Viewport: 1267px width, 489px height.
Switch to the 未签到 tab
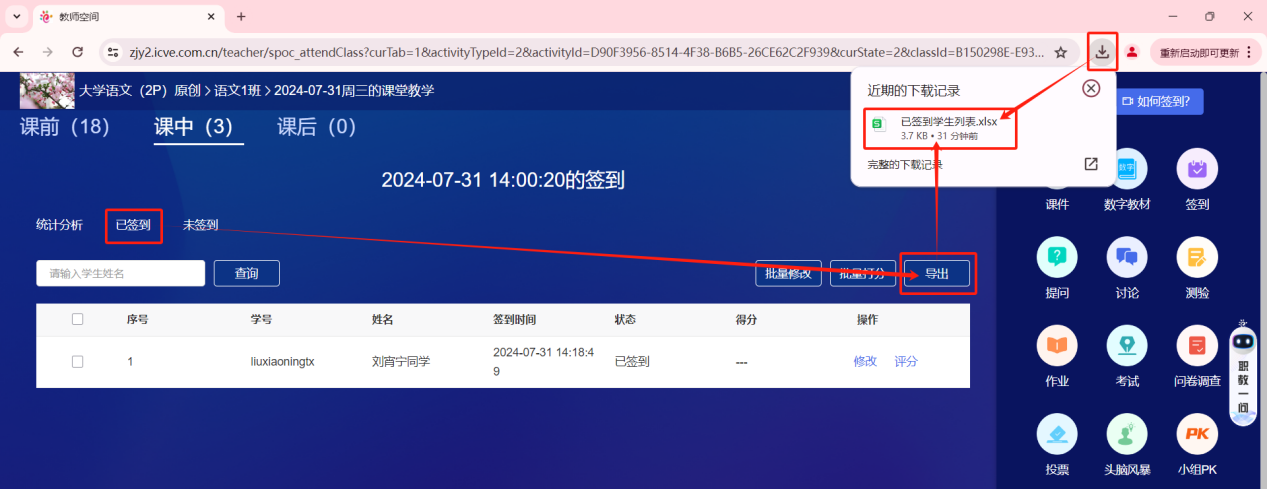pos(200,225)
